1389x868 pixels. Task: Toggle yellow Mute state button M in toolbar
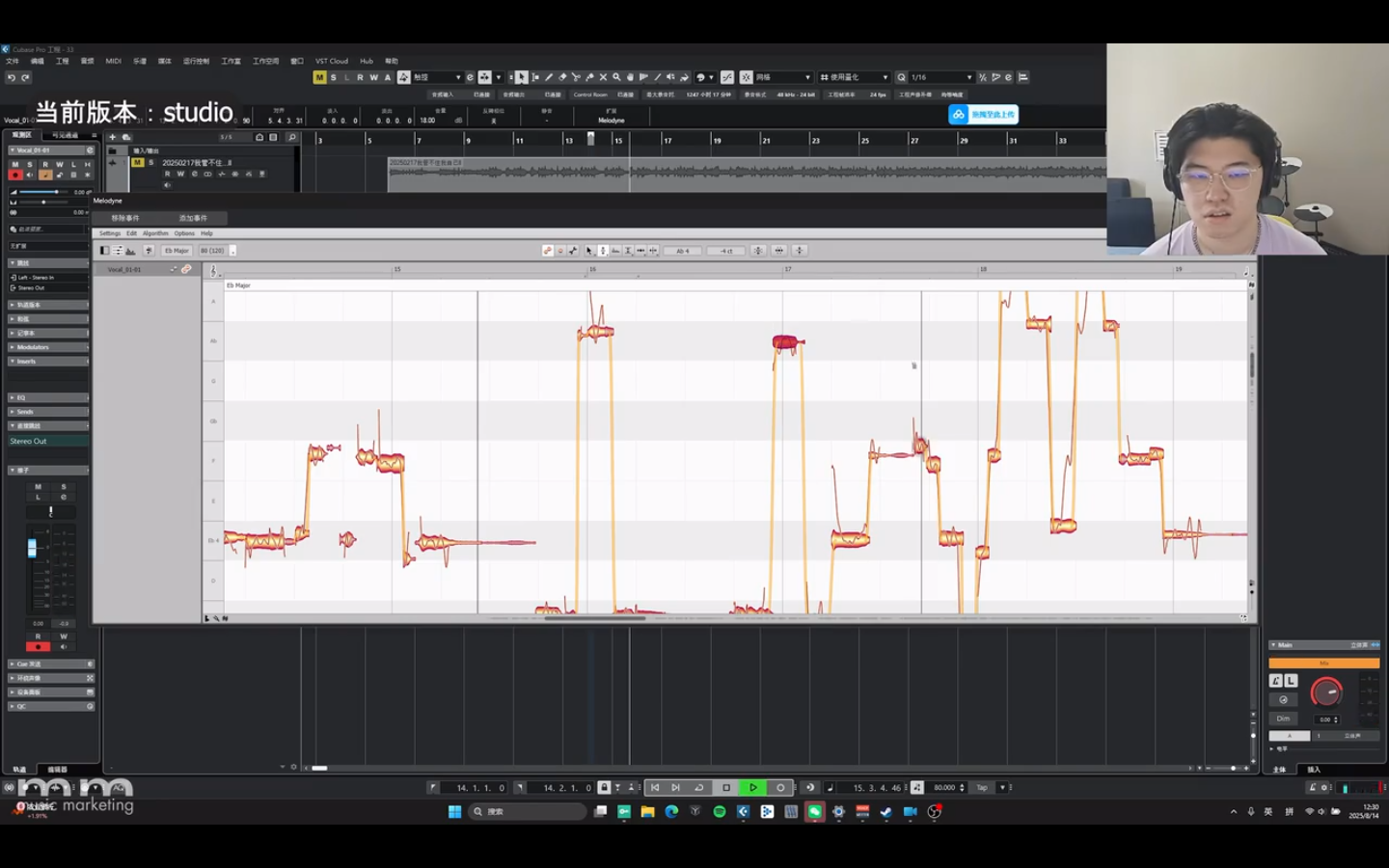pyautogui.click(x=319, y=77)
